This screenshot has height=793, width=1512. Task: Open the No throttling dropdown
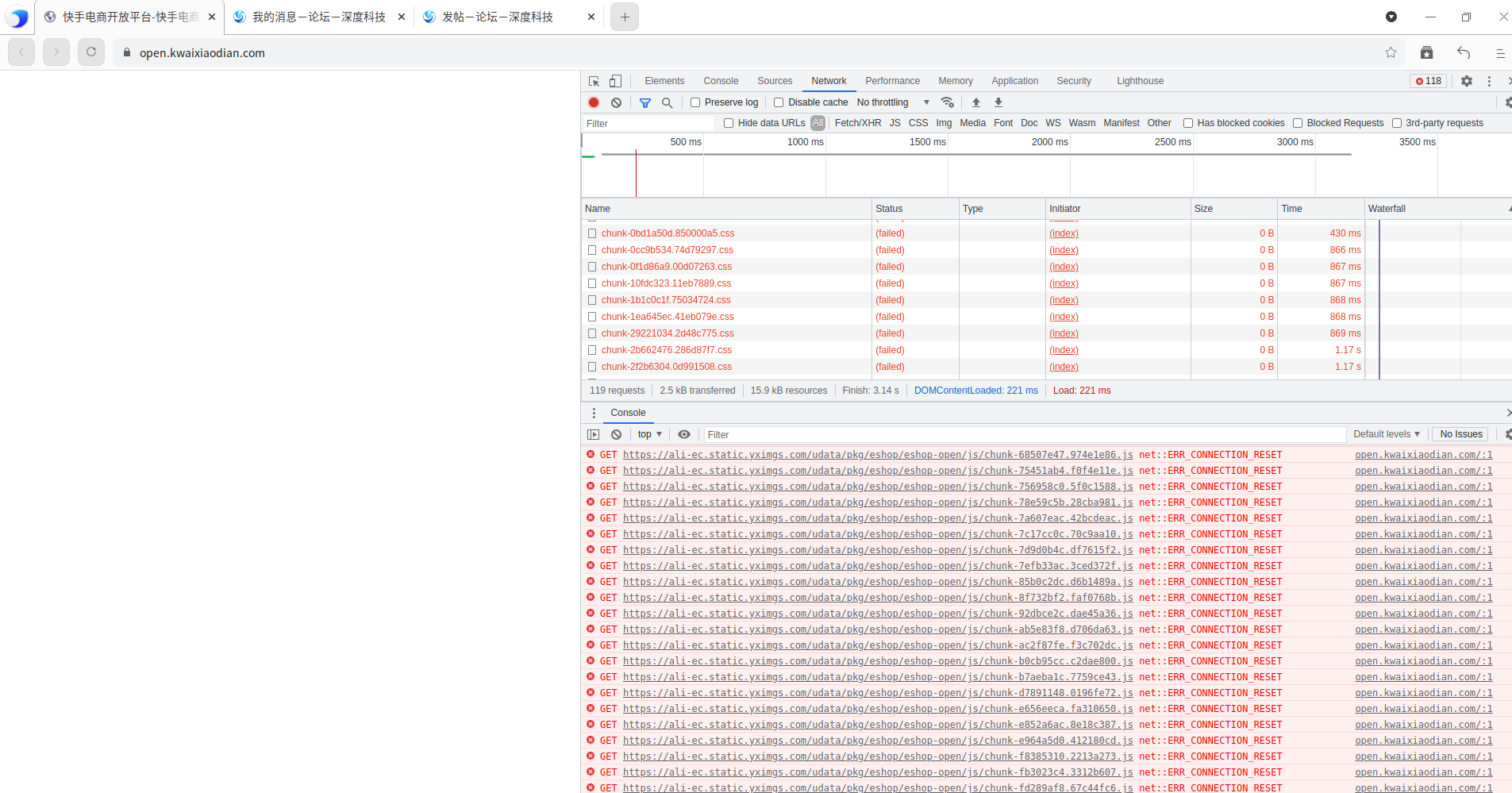click(893, 102)
